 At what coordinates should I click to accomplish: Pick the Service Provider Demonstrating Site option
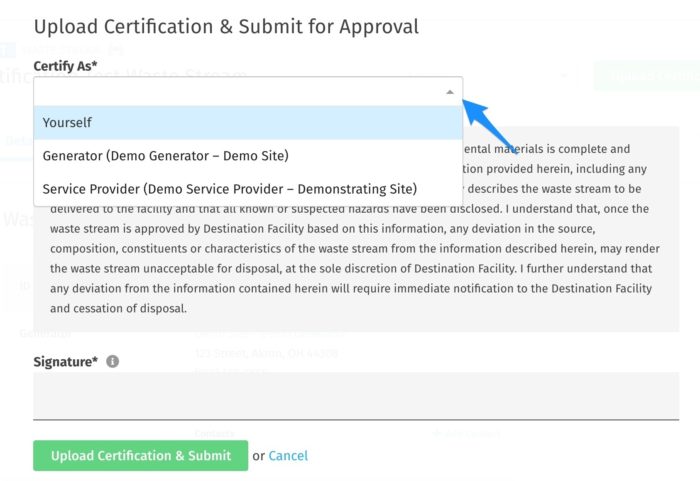coord(248,189)
